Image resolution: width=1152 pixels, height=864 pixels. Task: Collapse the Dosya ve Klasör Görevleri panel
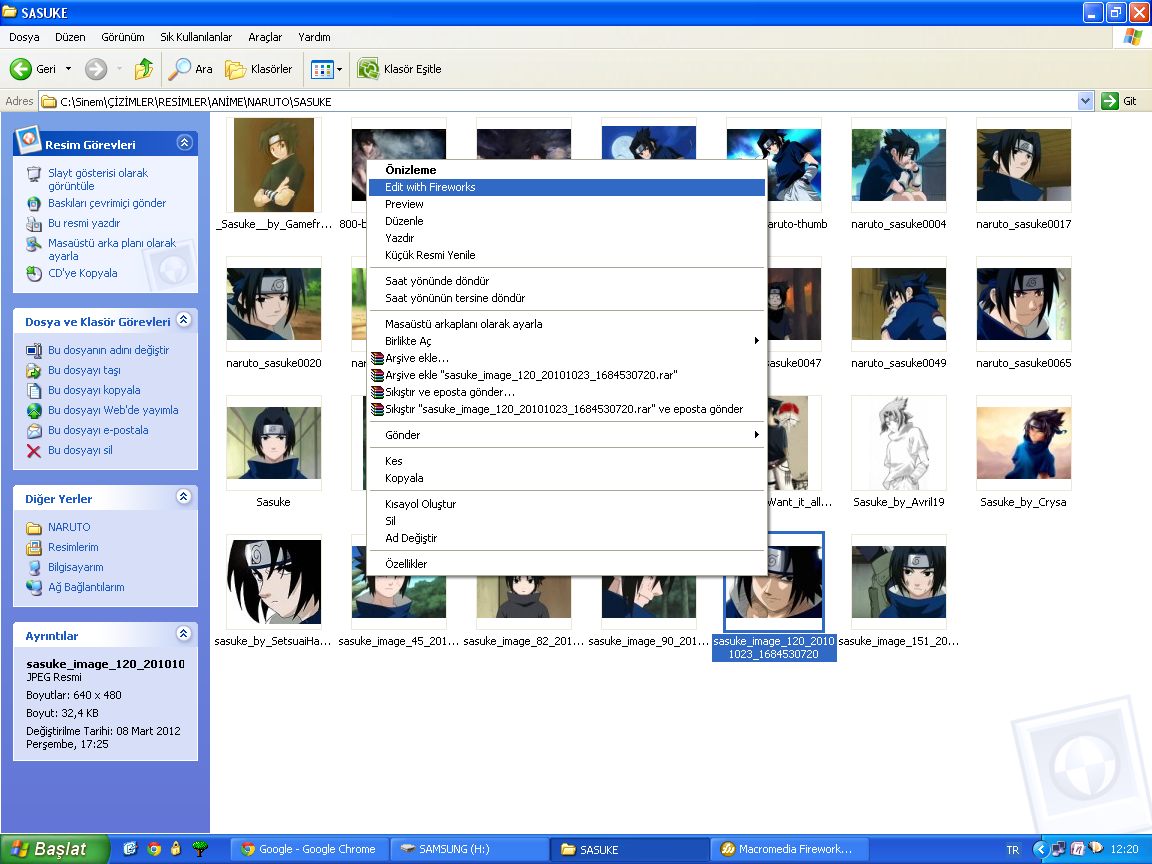coord(184,320)
